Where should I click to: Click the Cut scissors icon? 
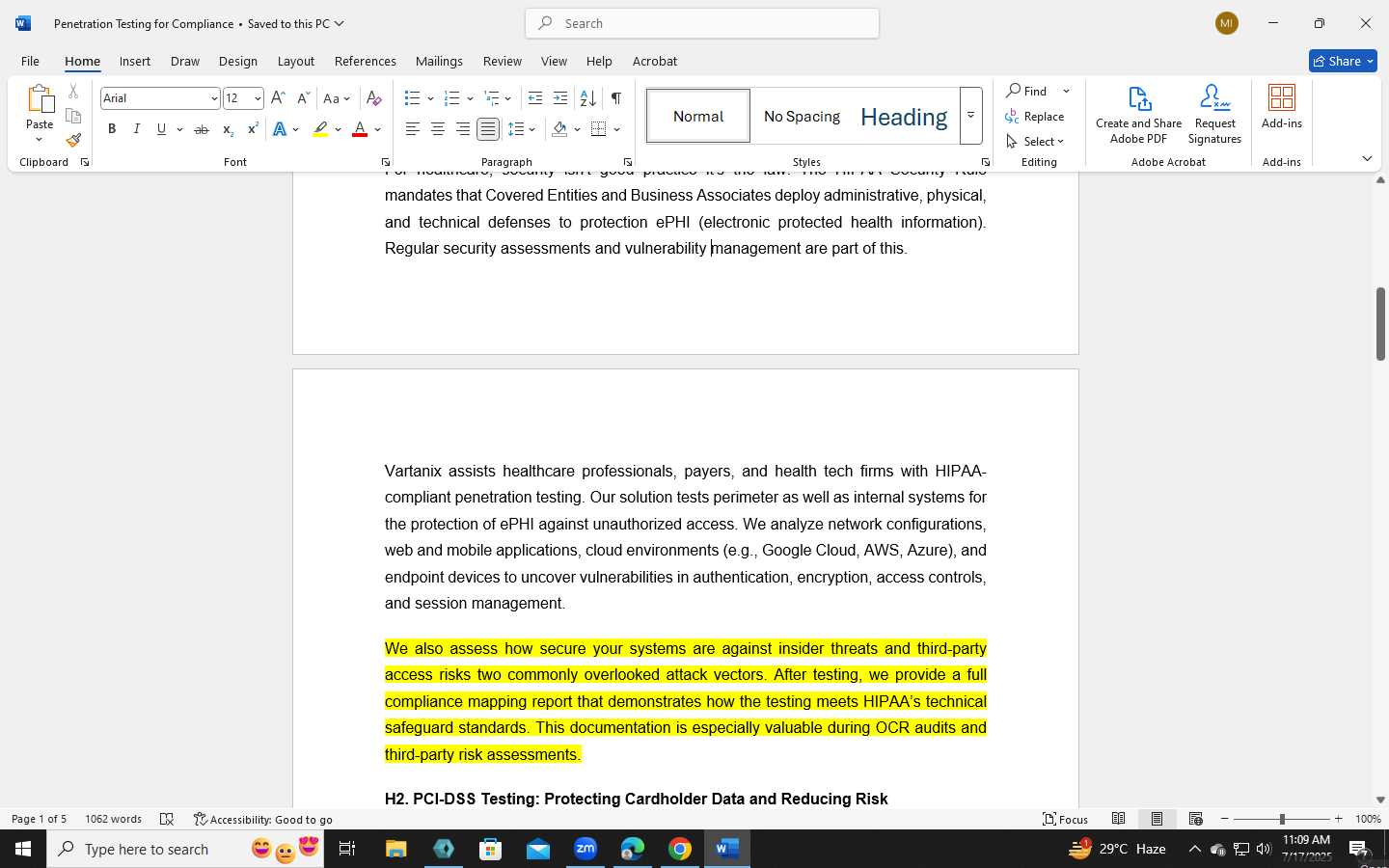(73, 92)
